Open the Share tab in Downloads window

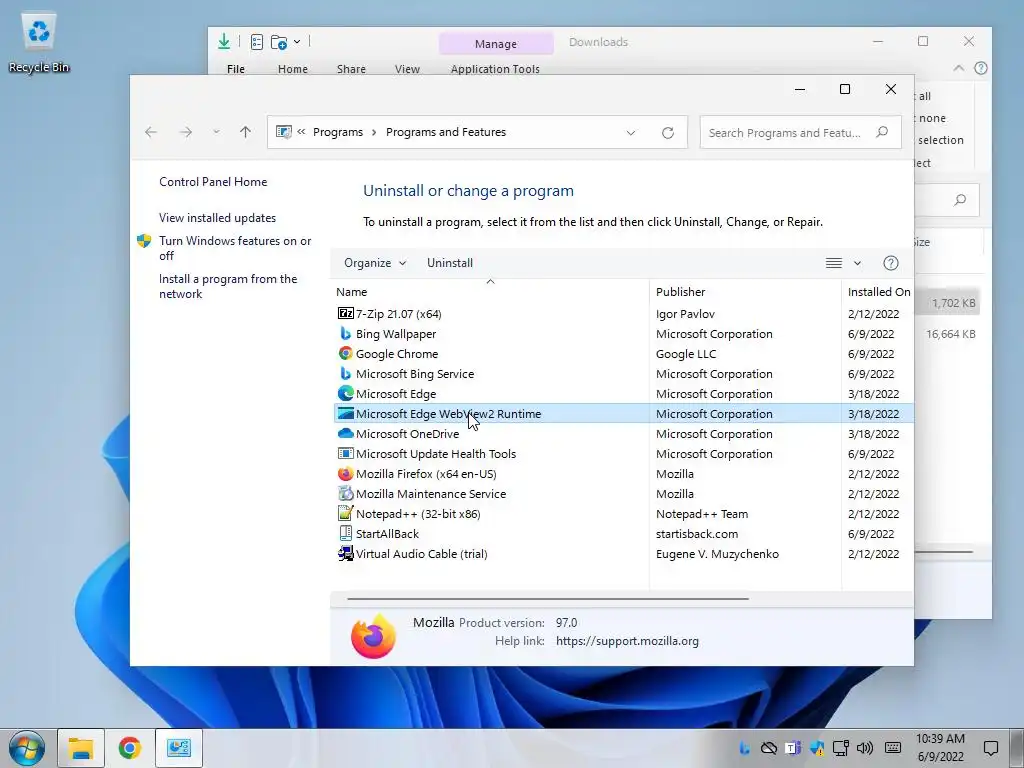click(351, 69)
